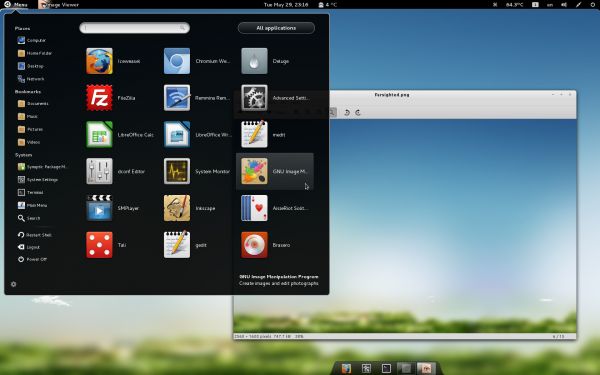Click the All applications category button
This screenshot has height=375, width=600.
click(x=276, y=28)
